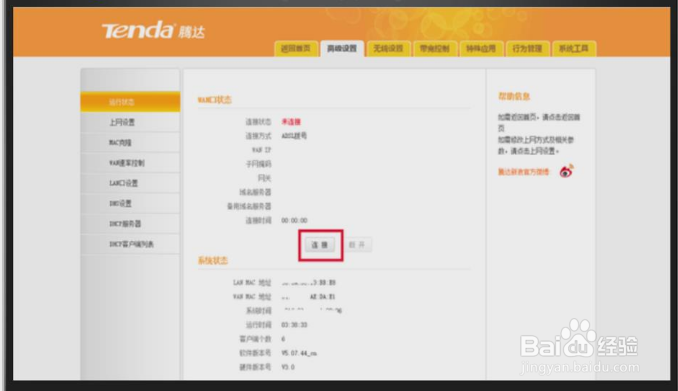
Task: Click the 子网掩码 label
Action: pos(259,164)
